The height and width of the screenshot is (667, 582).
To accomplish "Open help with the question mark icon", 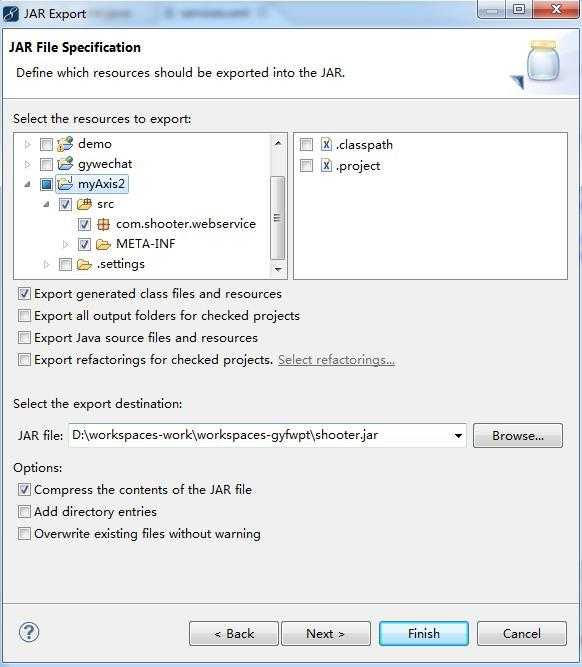I will click(x=29, y=633).
